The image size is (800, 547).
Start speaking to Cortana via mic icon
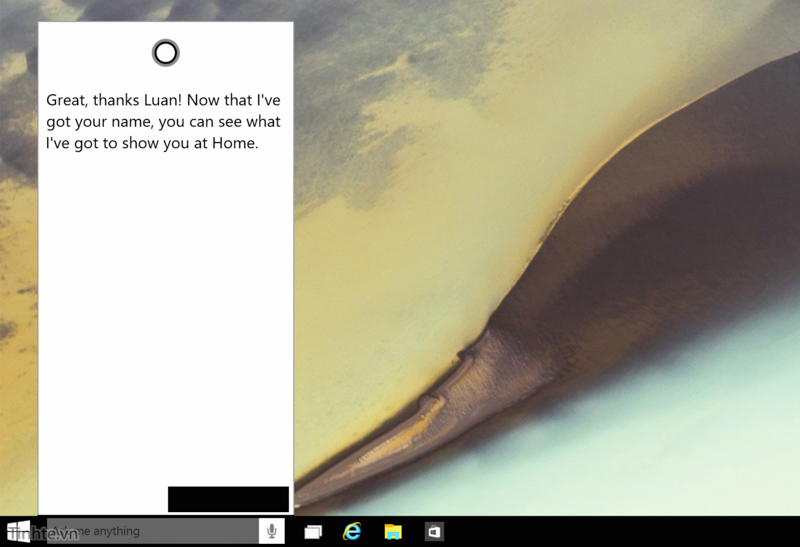(271, 531)
